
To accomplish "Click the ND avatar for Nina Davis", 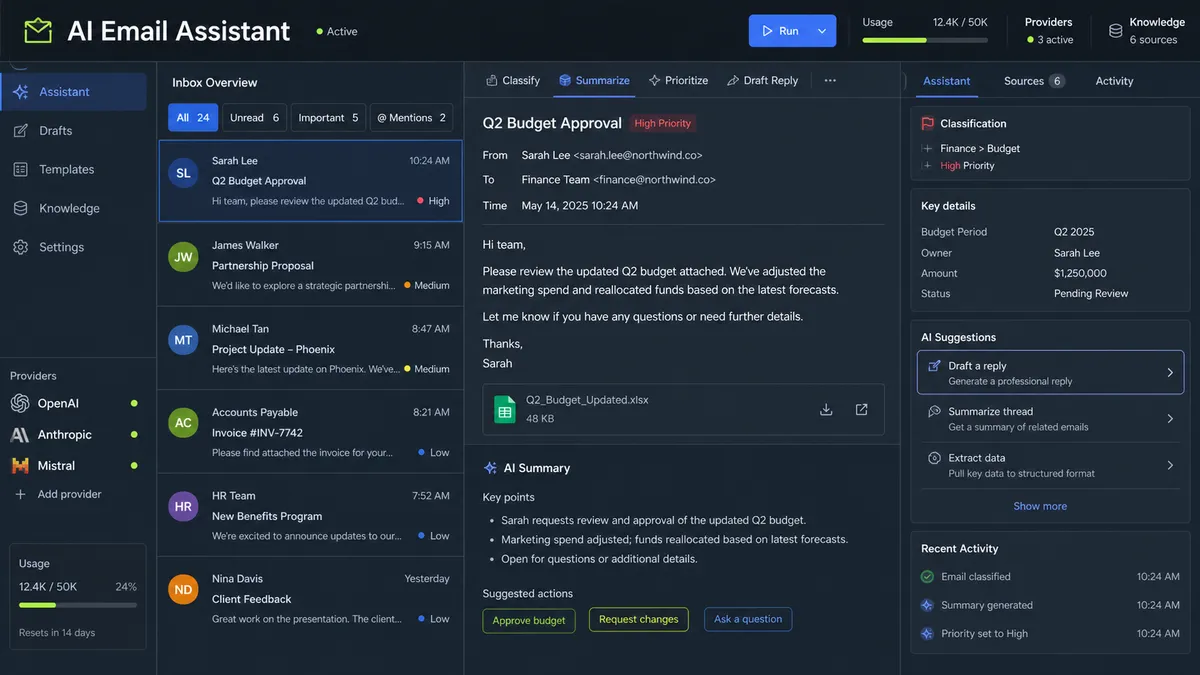I will pyautogui.click(x=183, y=590).
